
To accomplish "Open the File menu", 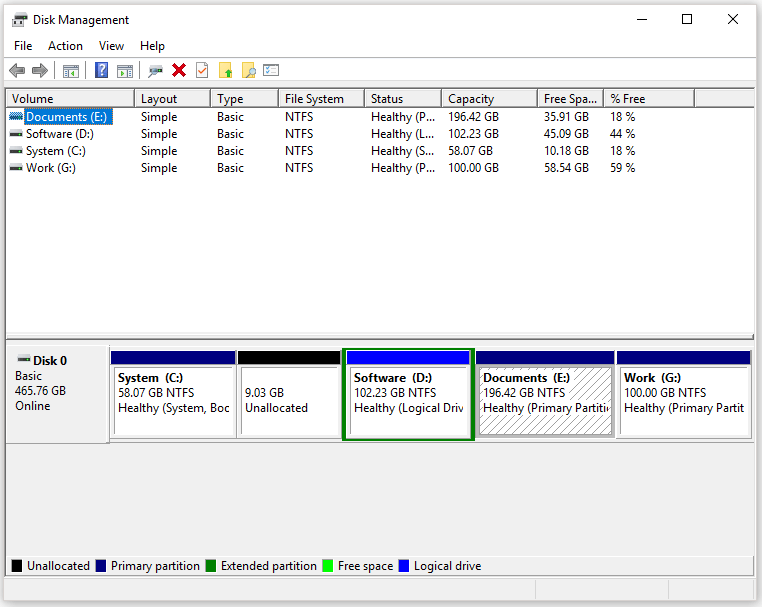I will point(23,46).
